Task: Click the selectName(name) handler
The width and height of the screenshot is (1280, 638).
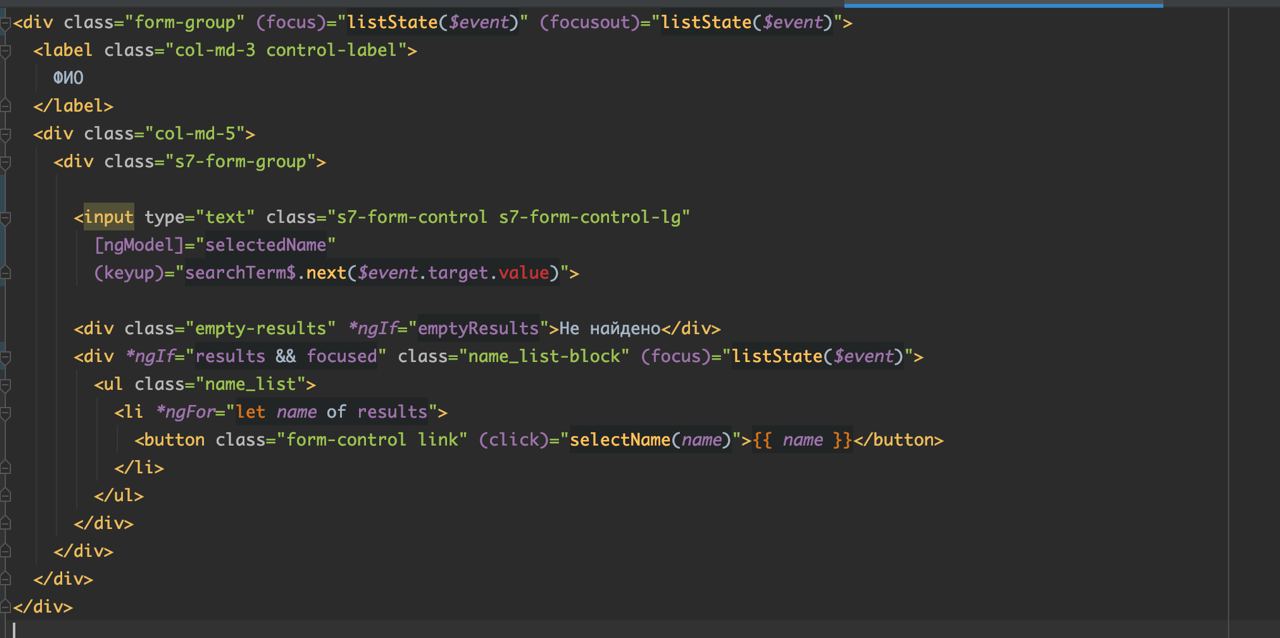Action: (651, 440)
